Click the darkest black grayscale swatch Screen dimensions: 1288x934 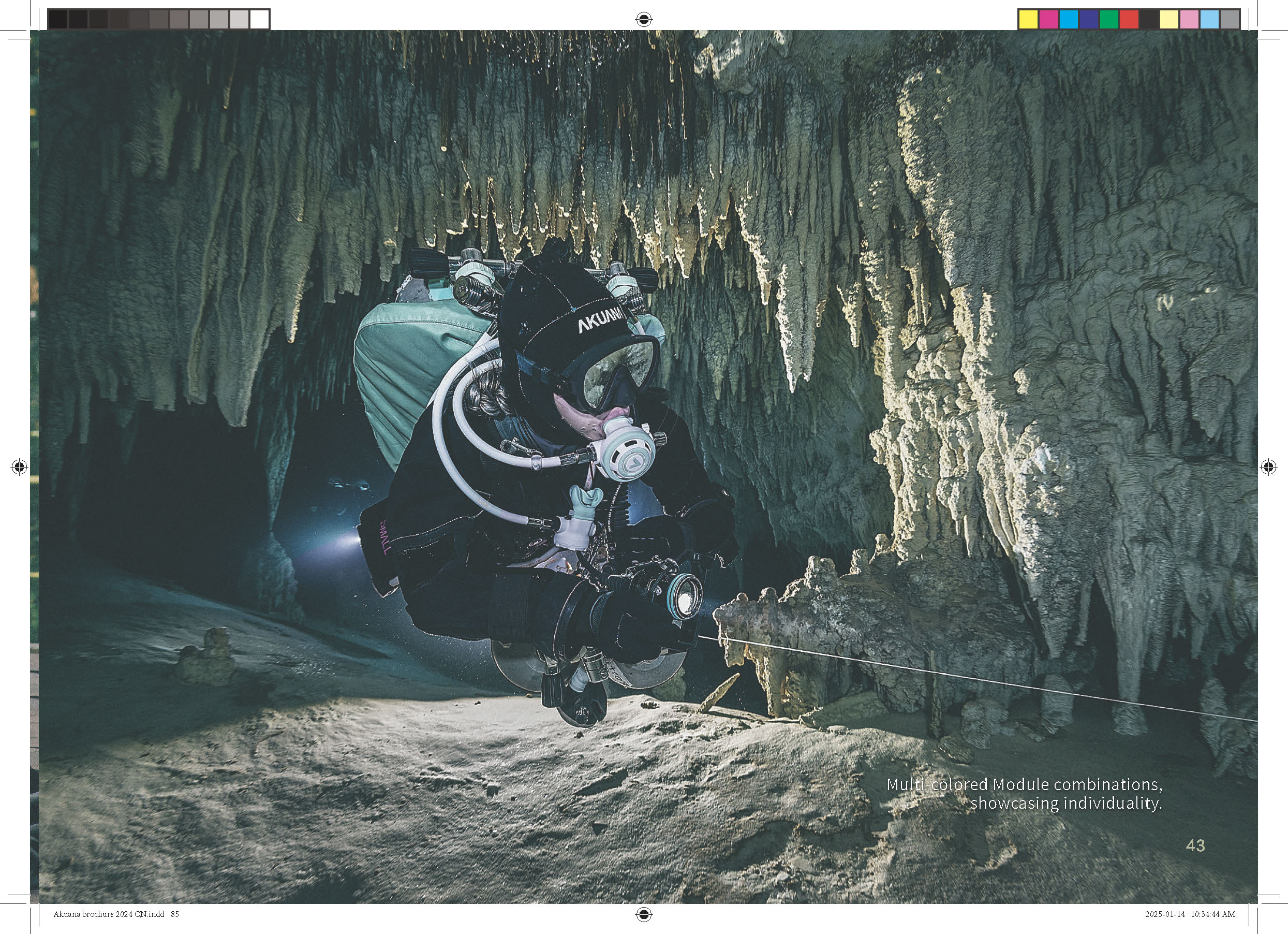[58, 19]
